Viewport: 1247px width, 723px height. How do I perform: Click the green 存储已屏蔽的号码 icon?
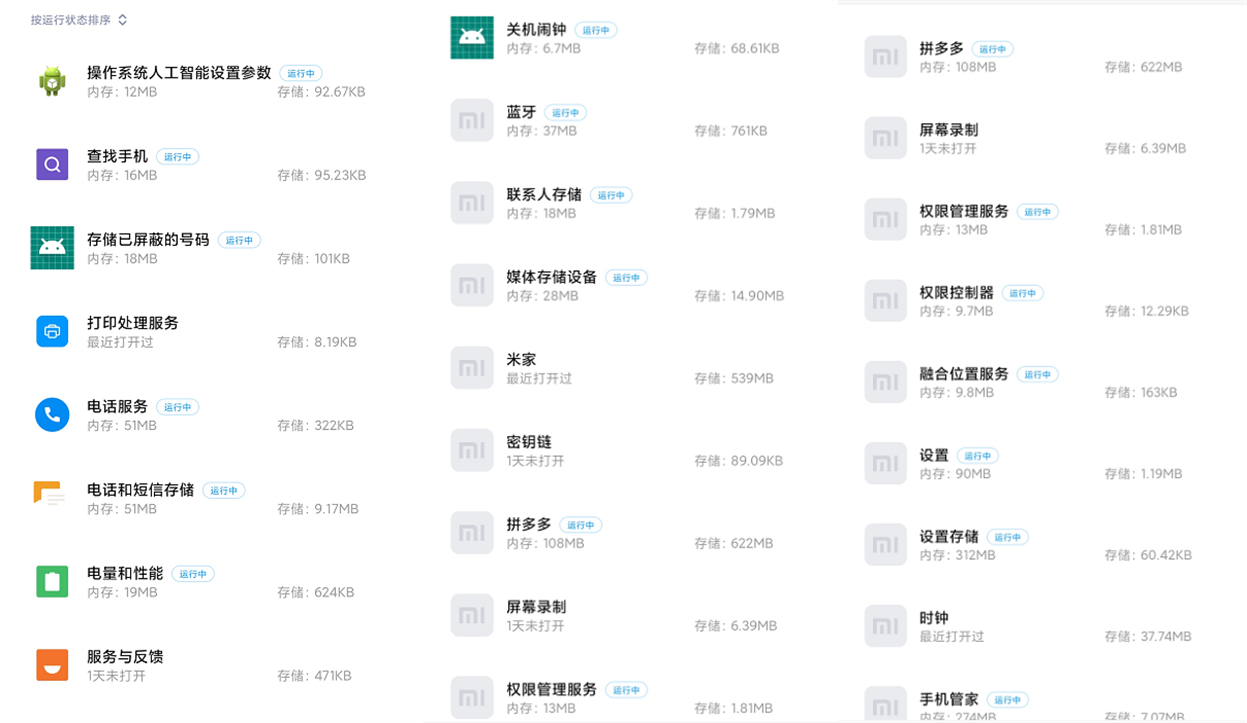[52, 248]
